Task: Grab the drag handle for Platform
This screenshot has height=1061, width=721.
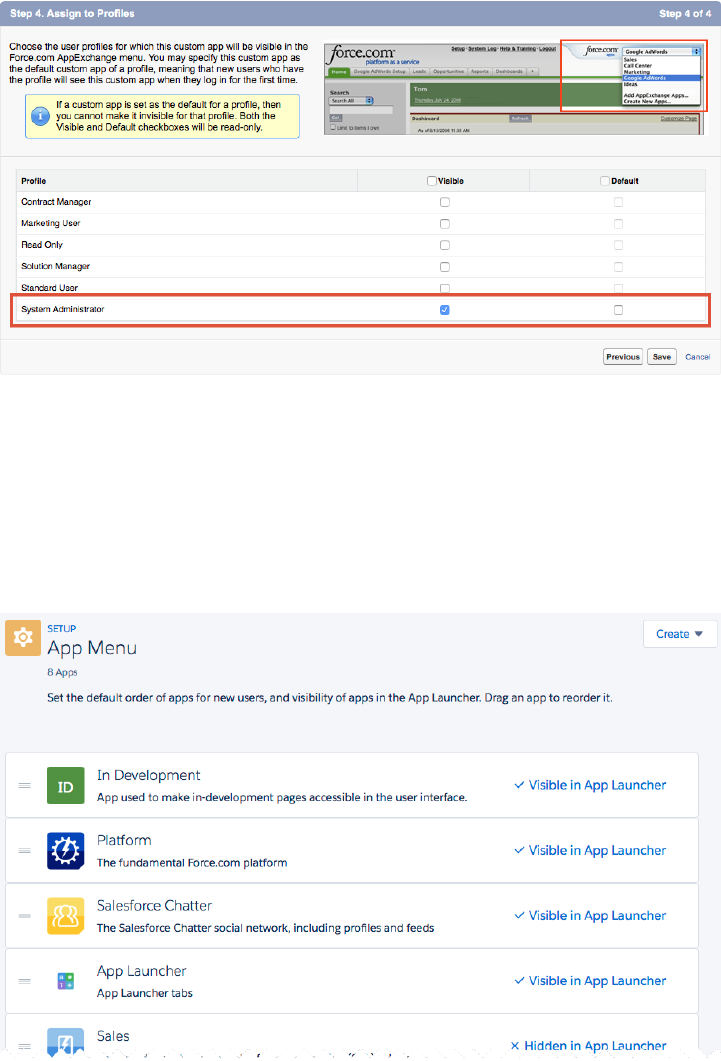Action: tap(24, 851)
